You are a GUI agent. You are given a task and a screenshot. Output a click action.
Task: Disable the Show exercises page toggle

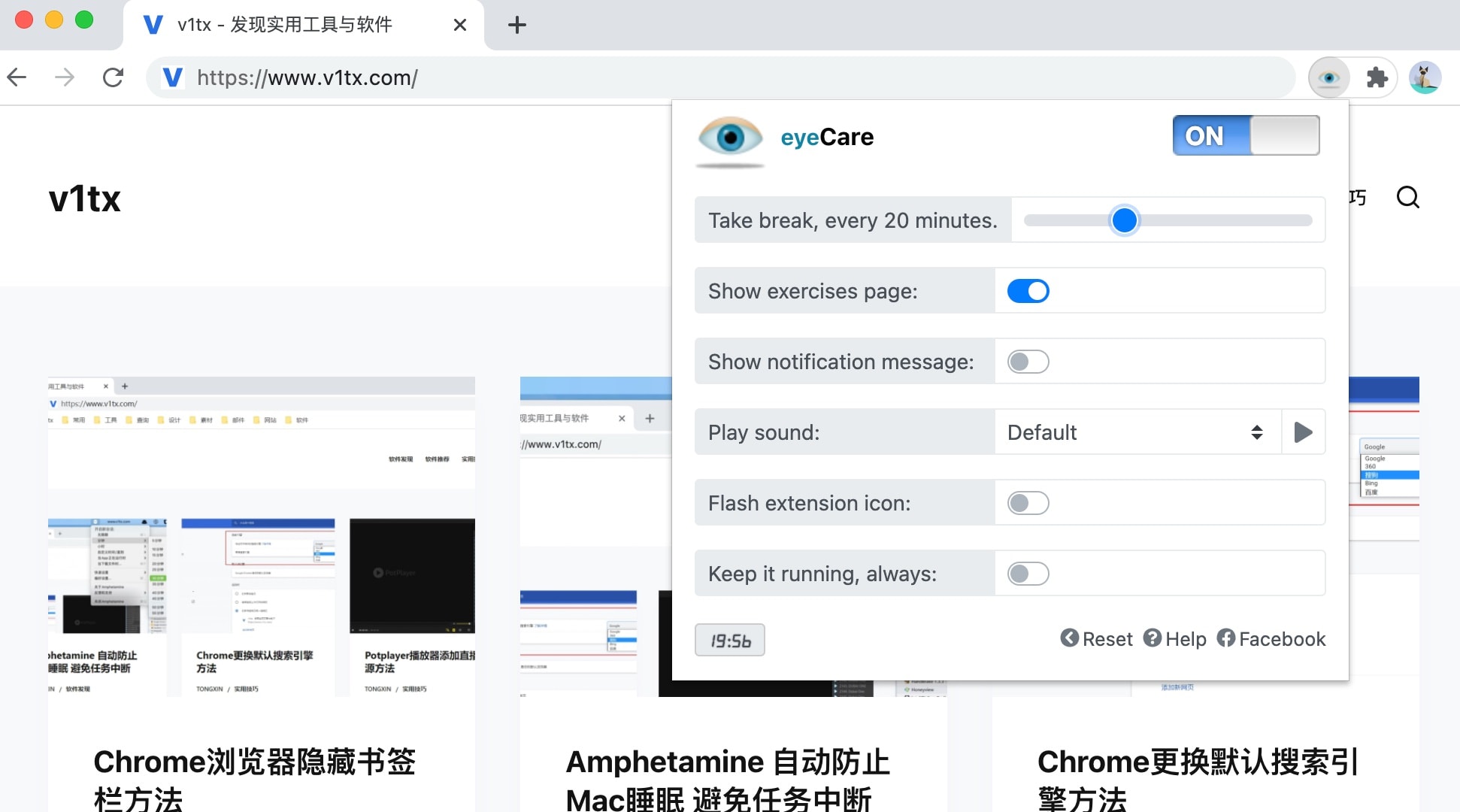click(1028, 291)
